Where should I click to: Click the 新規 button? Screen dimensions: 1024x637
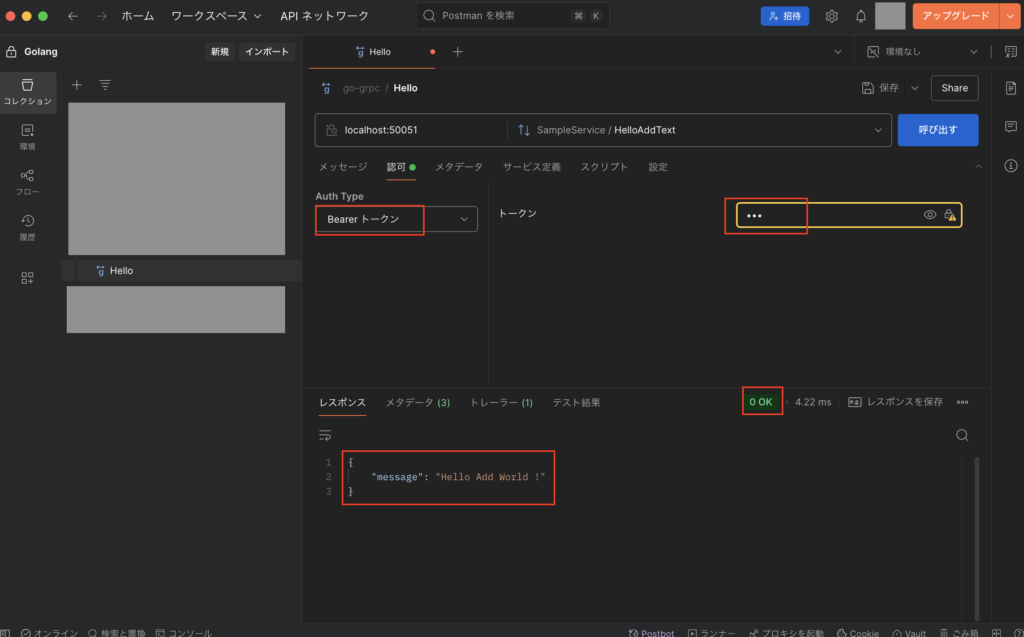220,52
